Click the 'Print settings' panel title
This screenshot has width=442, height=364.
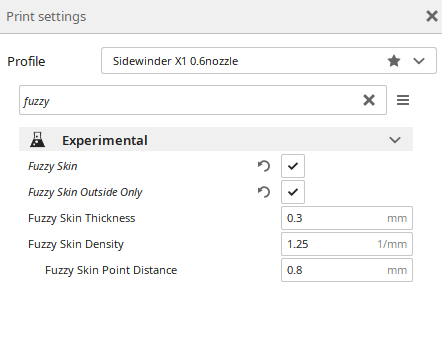tap(46, 17)
